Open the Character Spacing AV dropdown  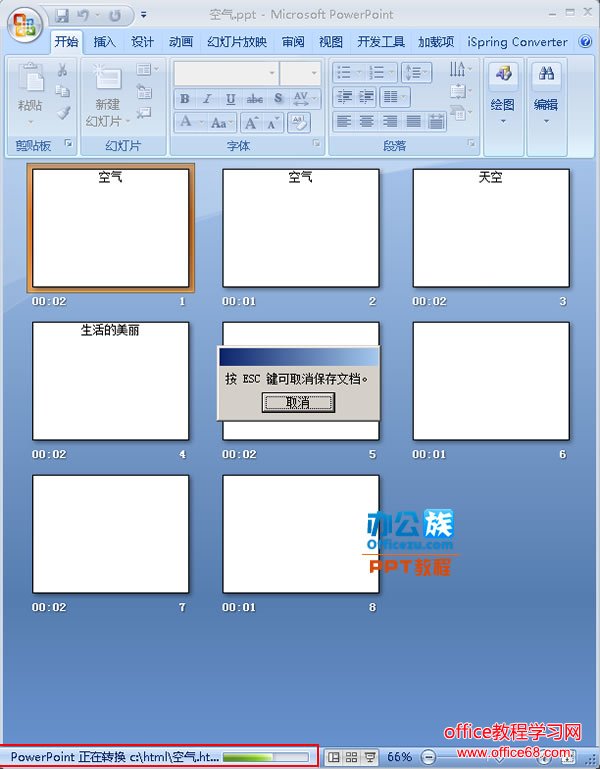(304, 99)
